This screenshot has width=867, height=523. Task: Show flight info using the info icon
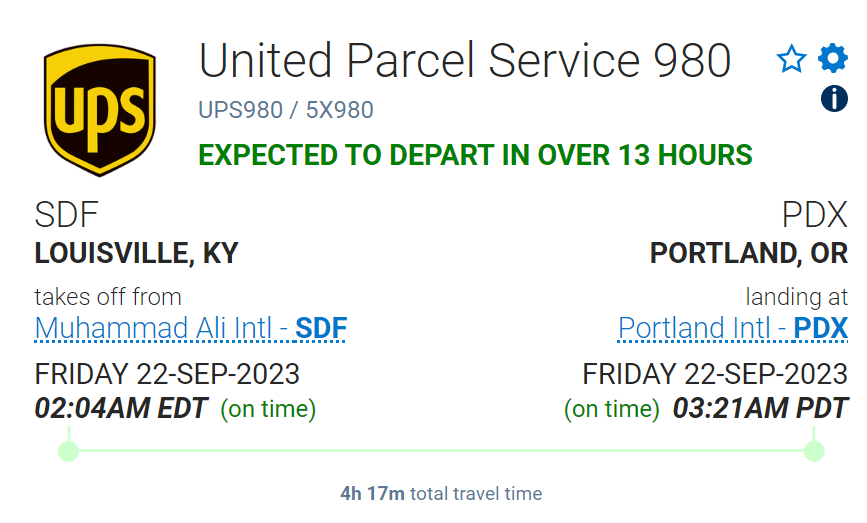click(x=834, y=98)
